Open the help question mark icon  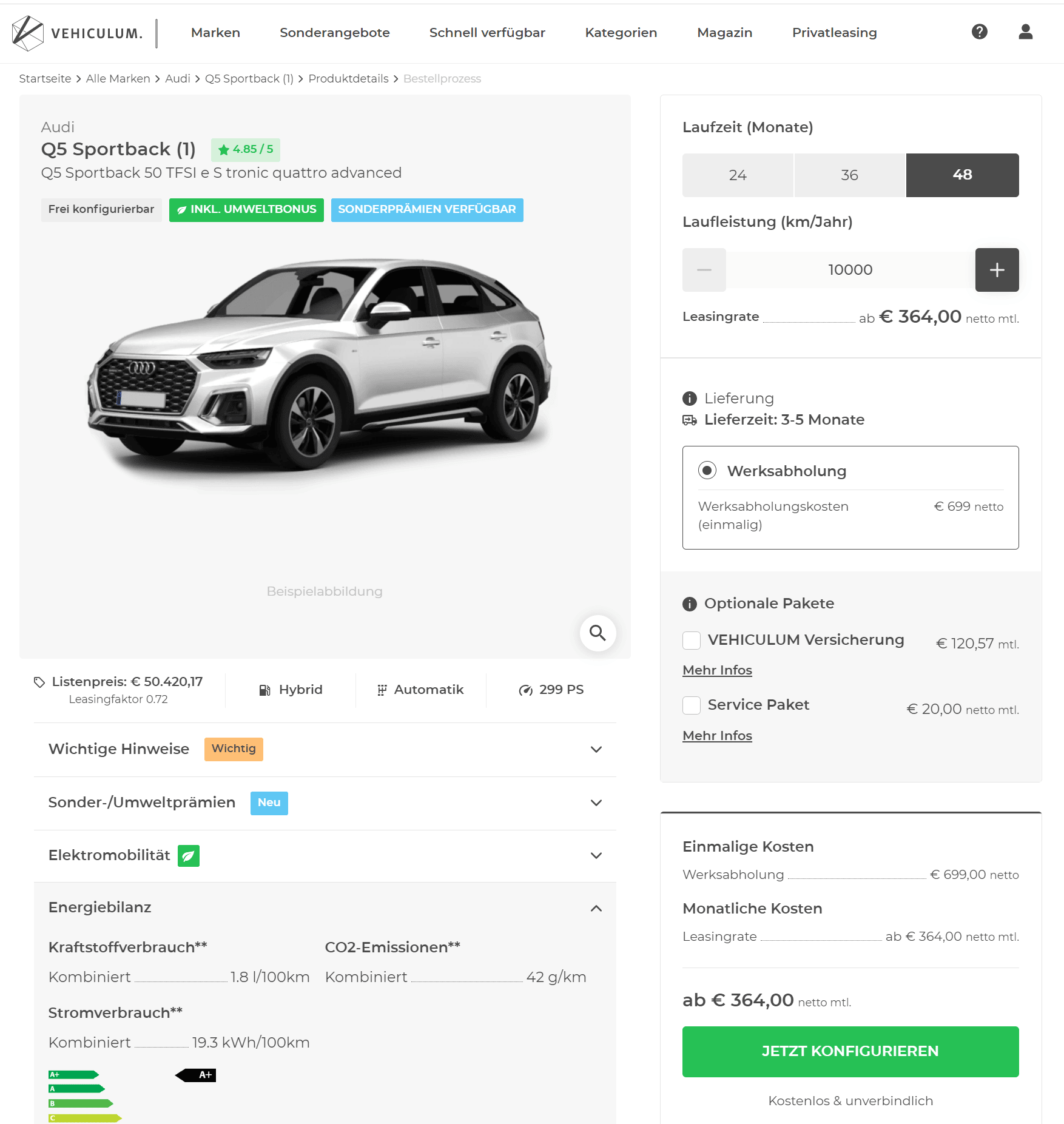(x=979, y=32)
